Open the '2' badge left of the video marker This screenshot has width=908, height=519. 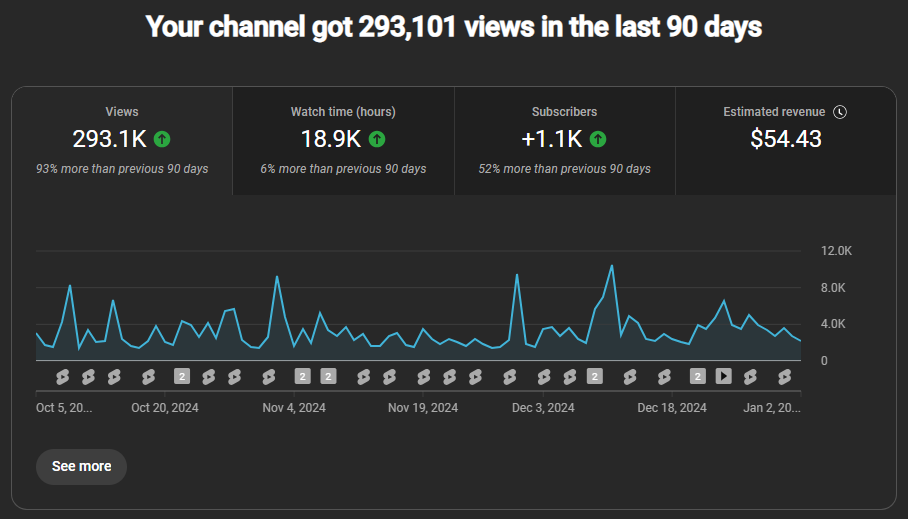[x=698, y=376]
